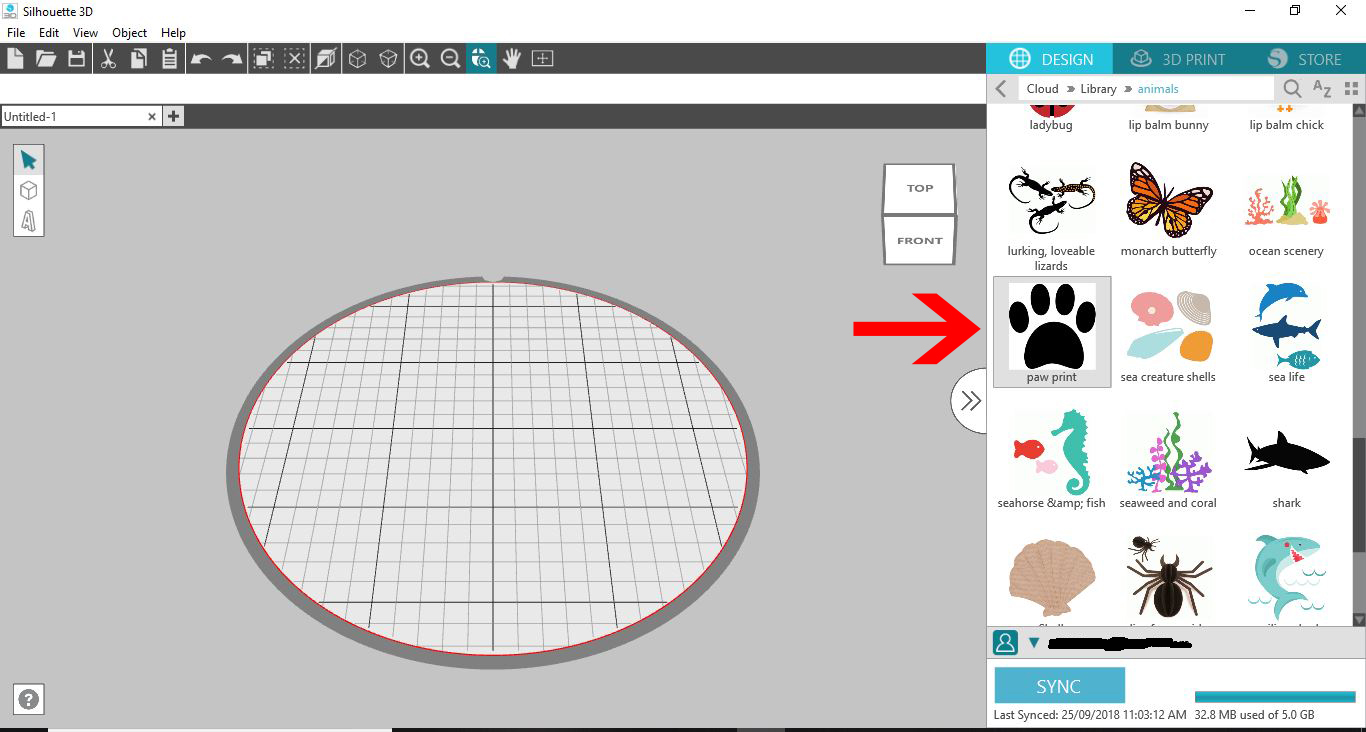This screenshot has width=1366, height=732.
Task: Select the spider design thumbnail
Action: coord(1168,580)
